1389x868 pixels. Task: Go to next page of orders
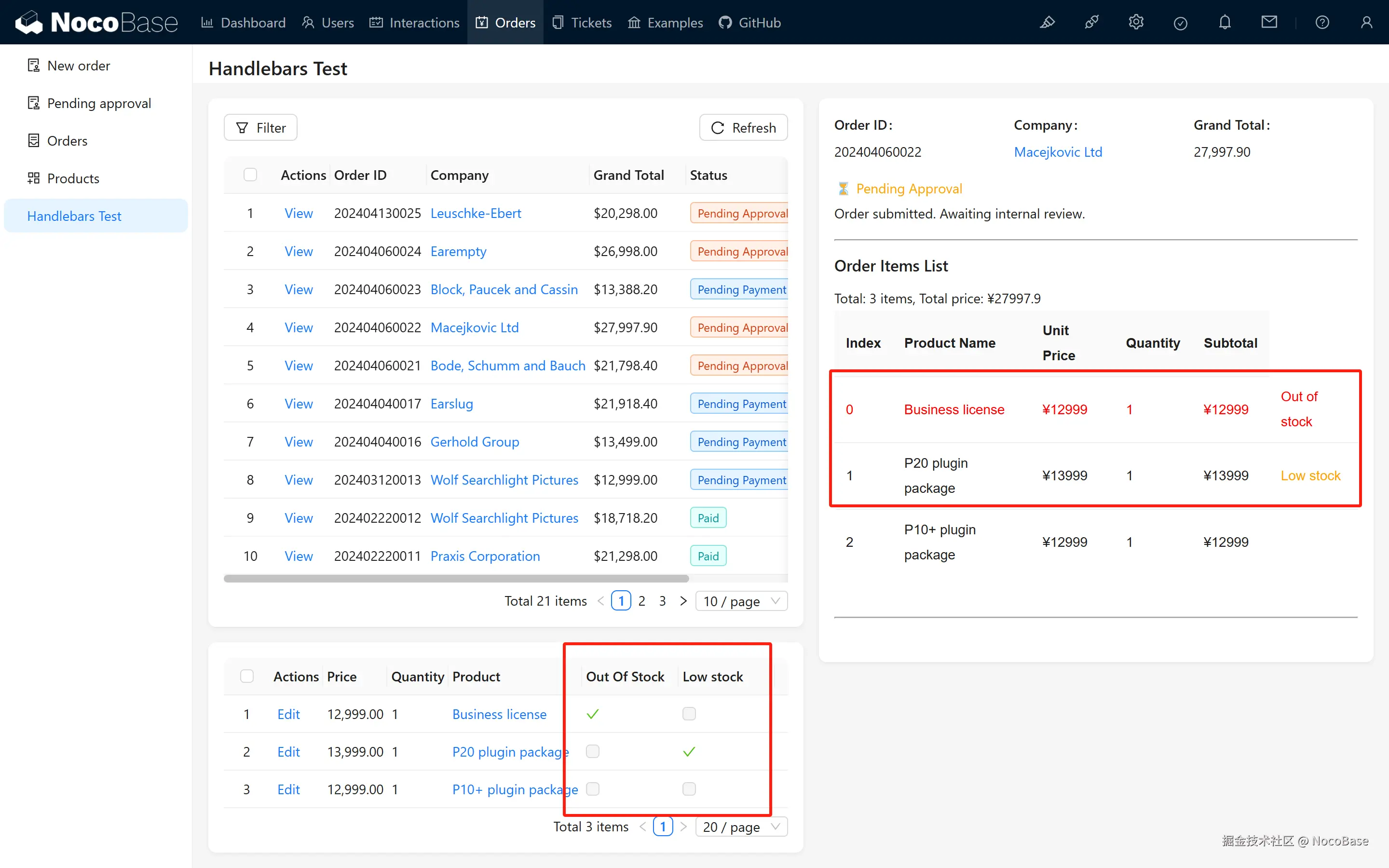tap(683, 601)
